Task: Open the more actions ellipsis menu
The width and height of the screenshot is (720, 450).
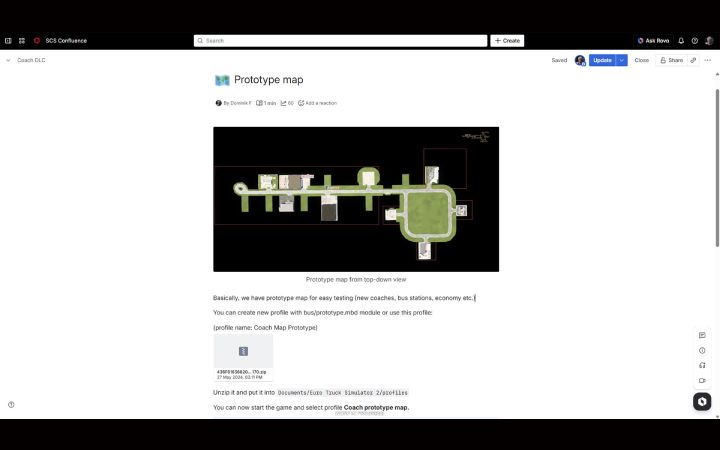Action: [708, 60]
